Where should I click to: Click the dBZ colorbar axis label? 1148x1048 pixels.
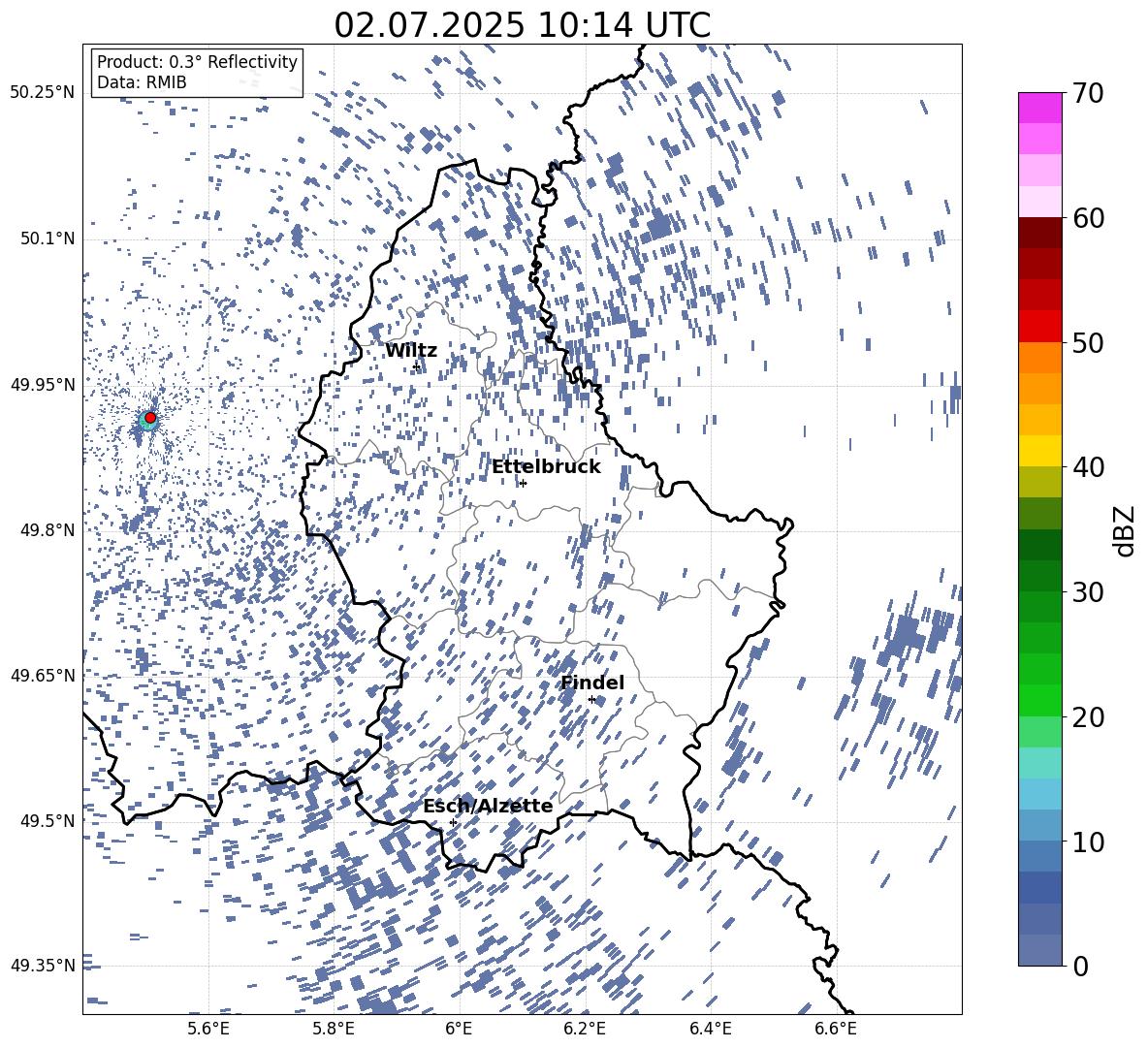click(1123, 530)
